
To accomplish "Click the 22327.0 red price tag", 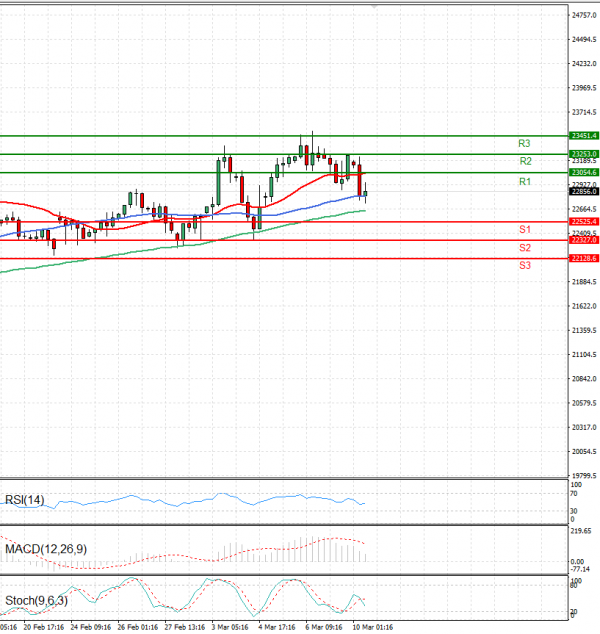I will click(583, 240).
